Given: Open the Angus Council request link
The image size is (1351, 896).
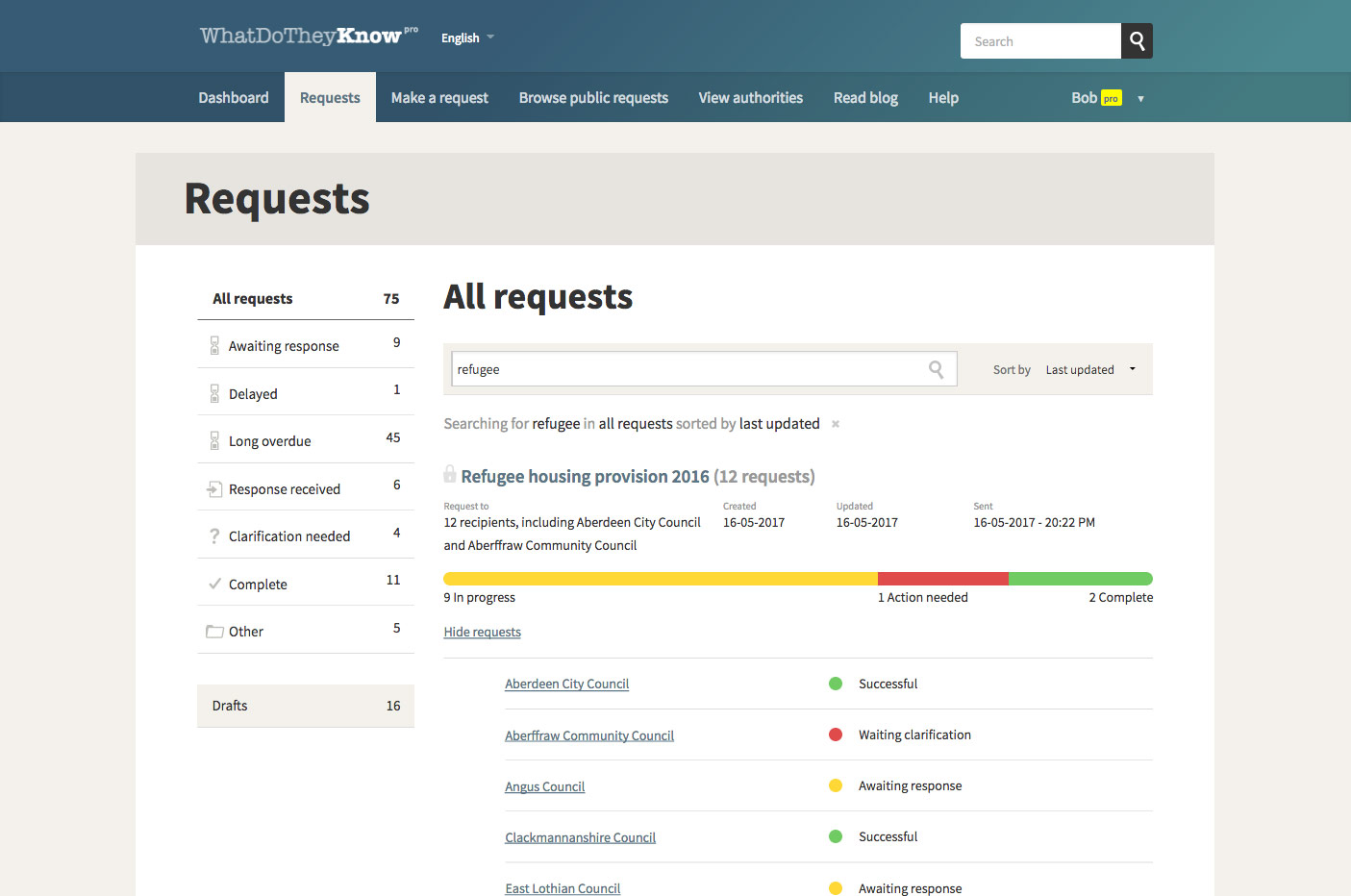Looking at the screenshot, I should coord(544,787).
